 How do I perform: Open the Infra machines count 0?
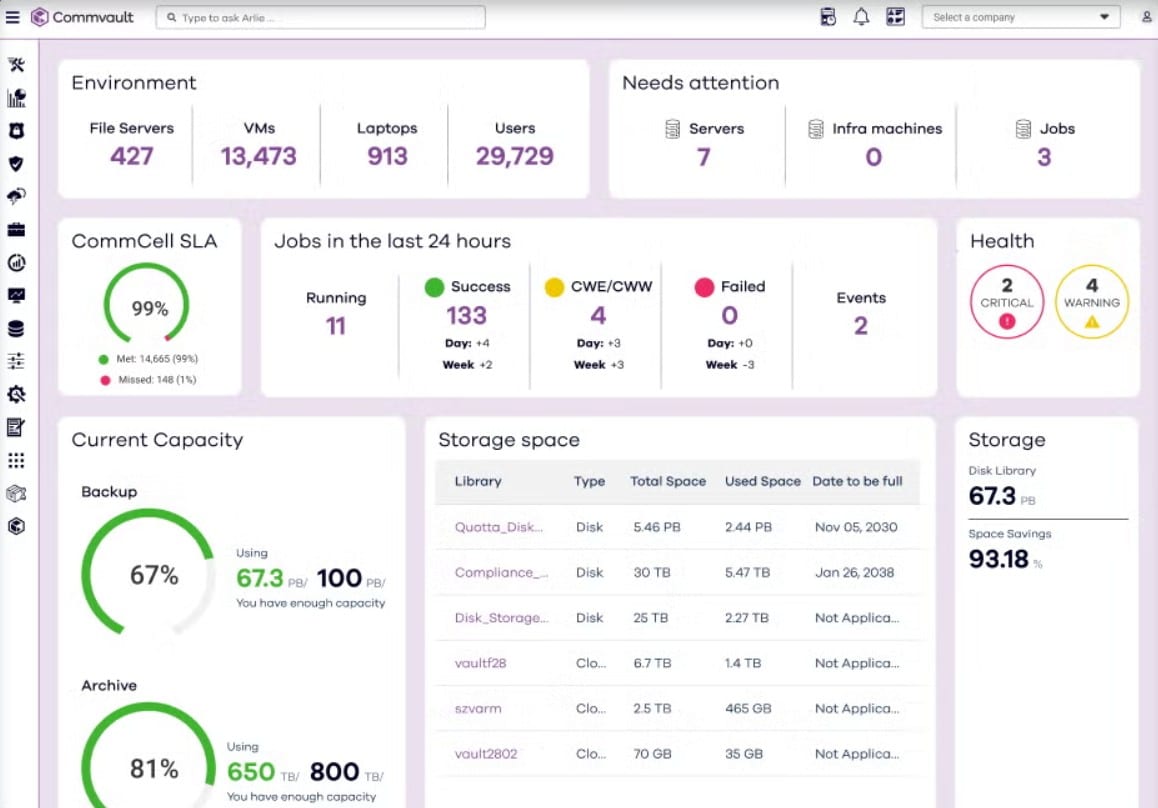coord(874,157)
